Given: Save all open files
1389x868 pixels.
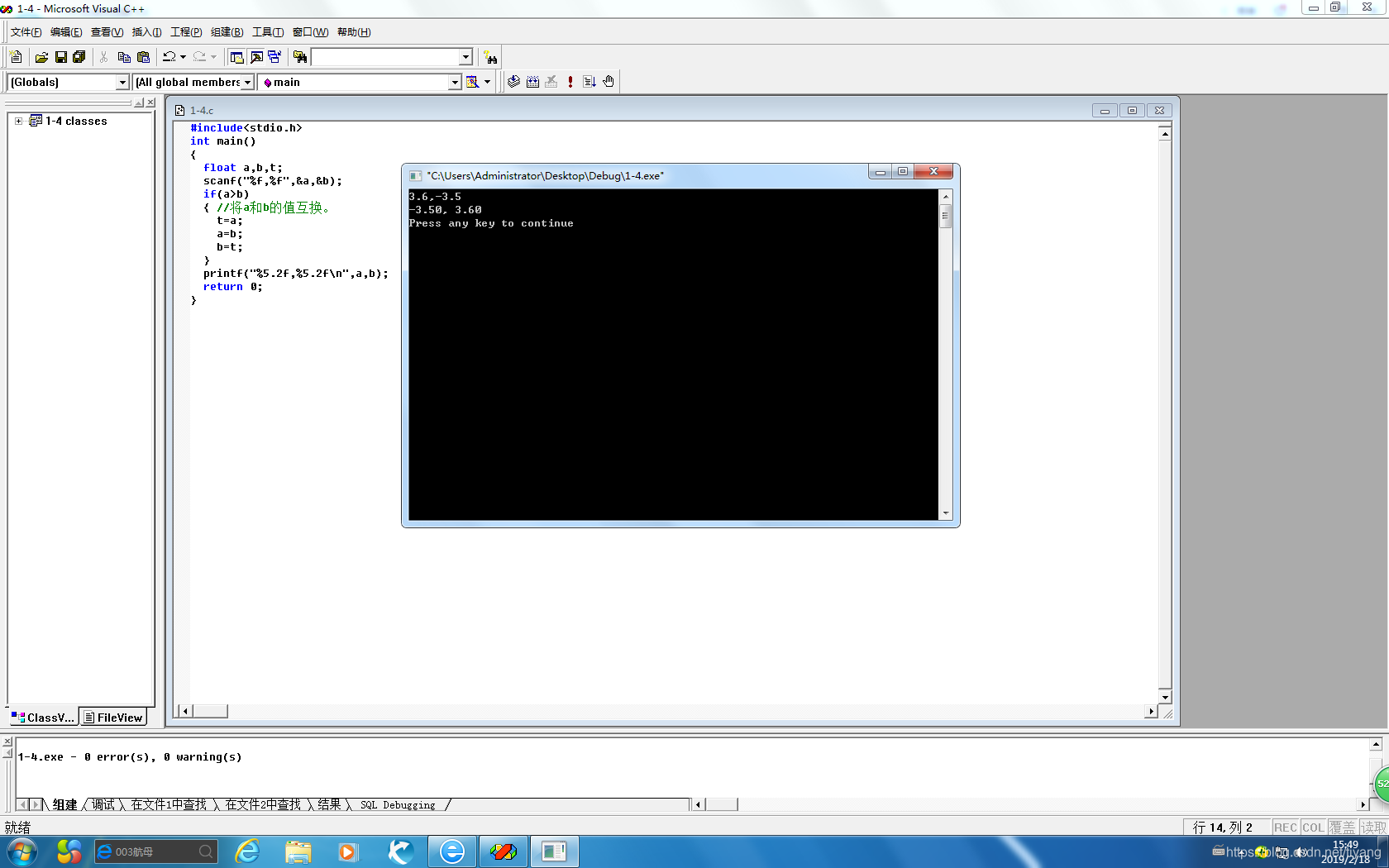Looking at the screenshot, I should coord(79,57).
